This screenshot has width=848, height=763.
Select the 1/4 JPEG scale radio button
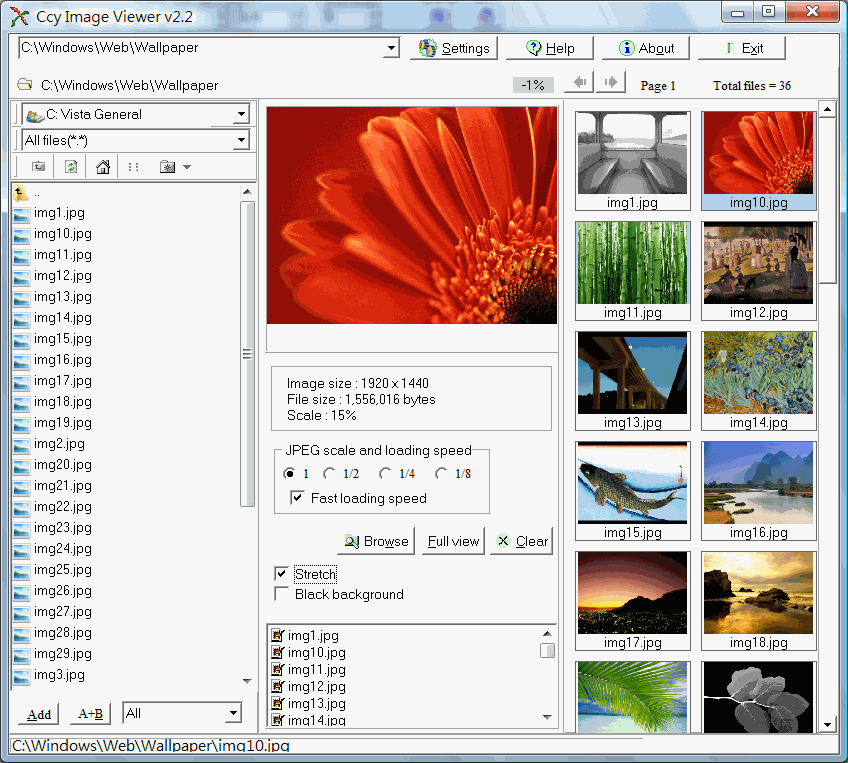tap(385, 474)
